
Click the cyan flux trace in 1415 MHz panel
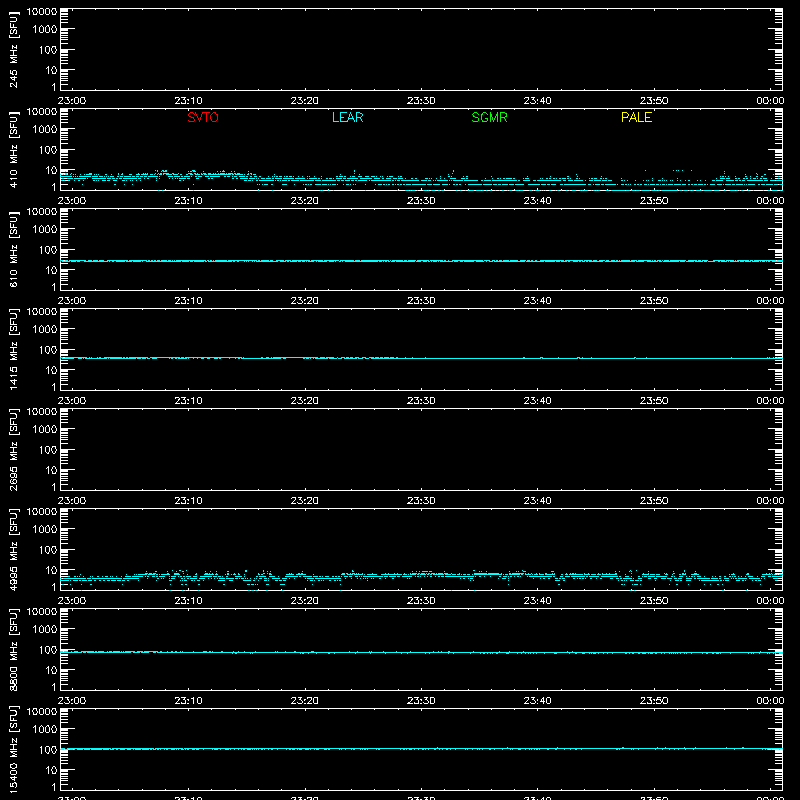421,358
